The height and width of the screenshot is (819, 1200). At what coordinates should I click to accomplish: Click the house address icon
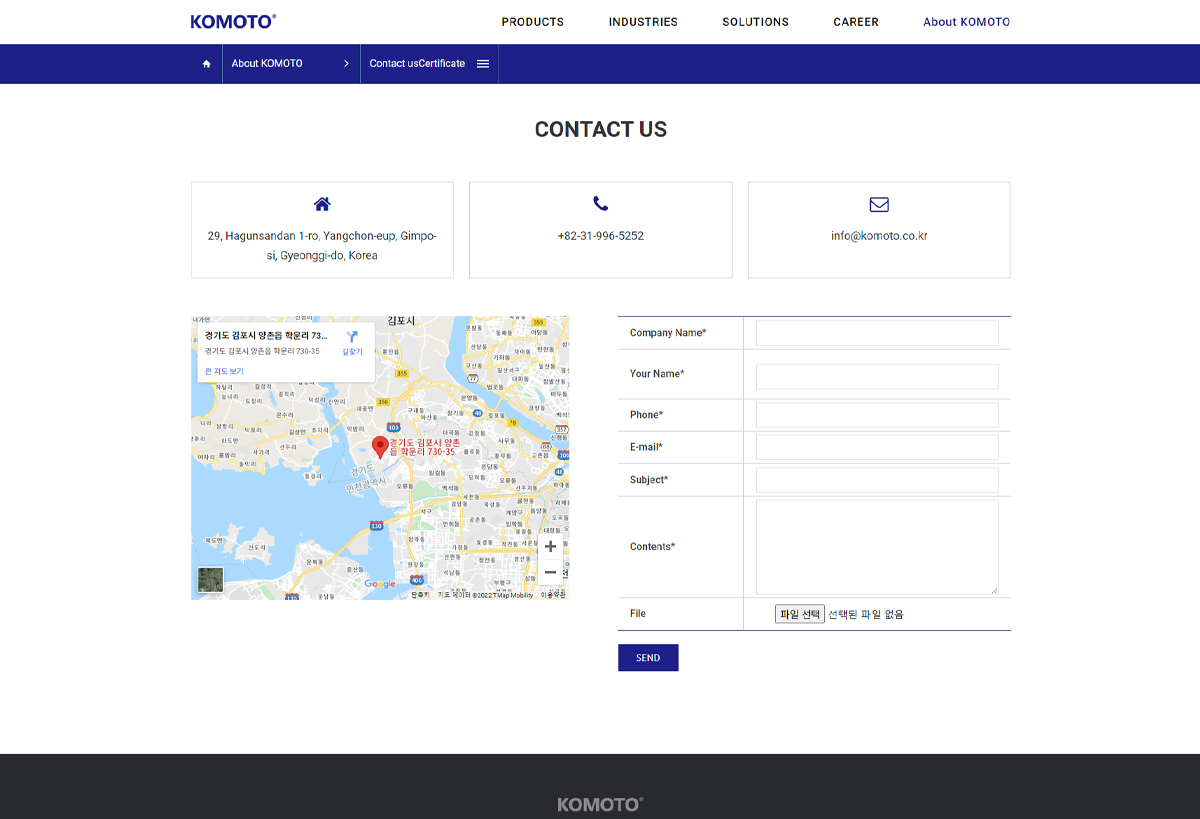point(322,204)
